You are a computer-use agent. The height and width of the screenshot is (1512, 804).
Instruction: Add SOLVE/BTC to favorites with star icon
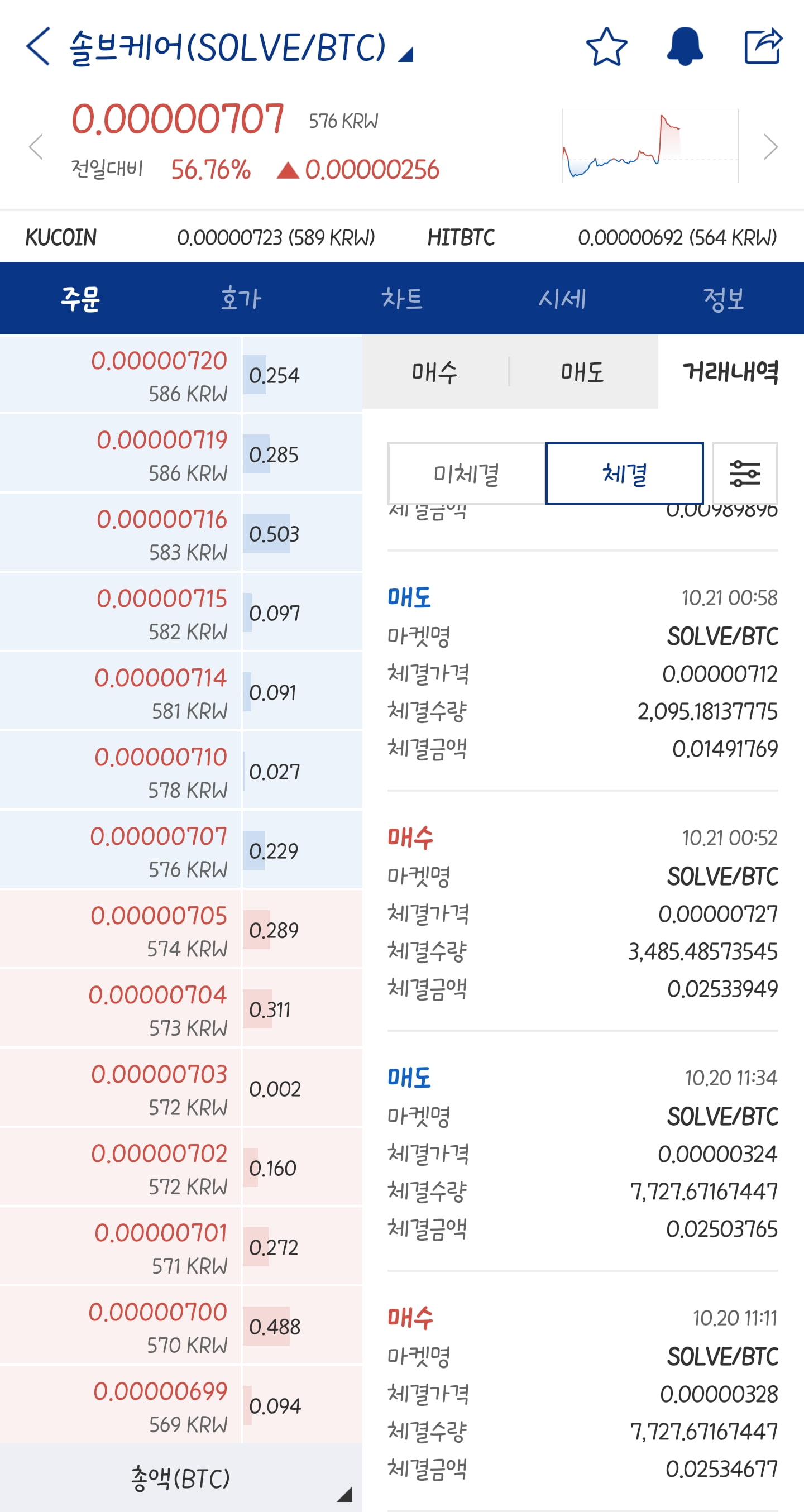[x=607, y=46]
